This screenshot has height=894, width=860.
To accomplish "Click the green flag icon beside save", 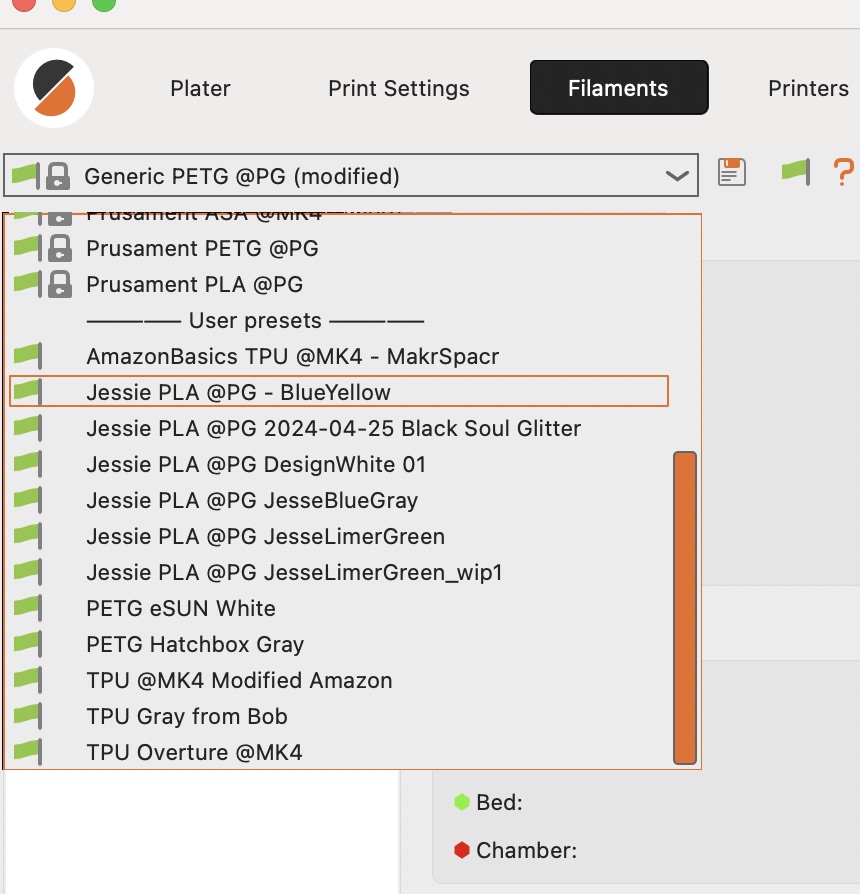I will pos(796,172).
